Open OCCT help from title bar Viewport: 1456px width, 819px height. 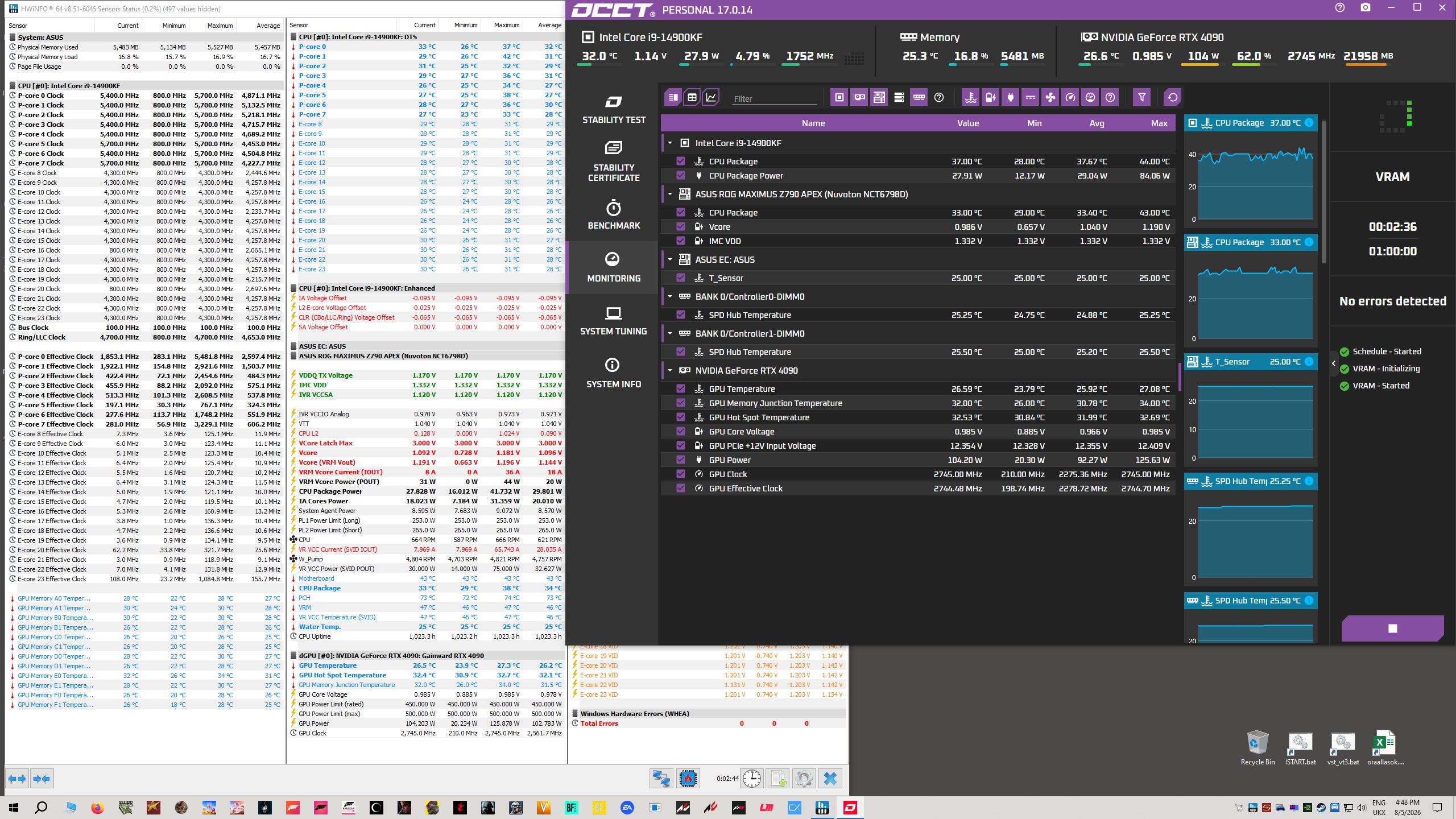pos(1340,7)
